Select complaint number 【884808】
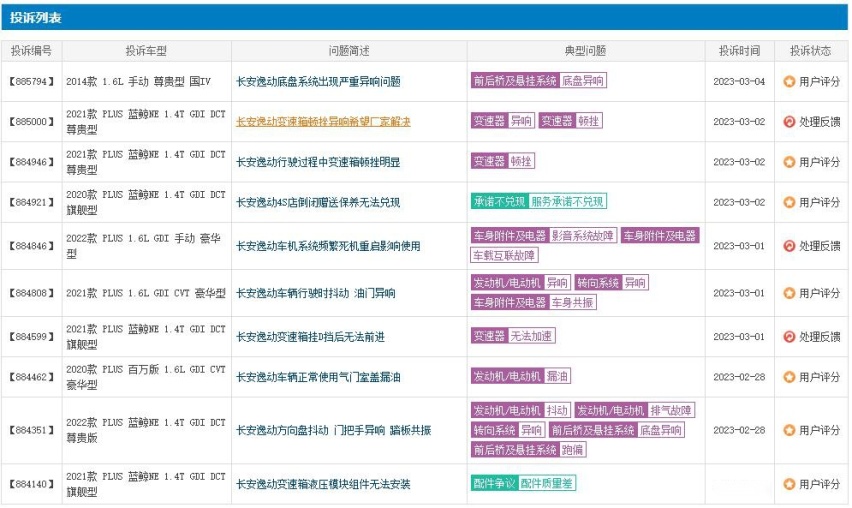 click(x=32, y=293)
